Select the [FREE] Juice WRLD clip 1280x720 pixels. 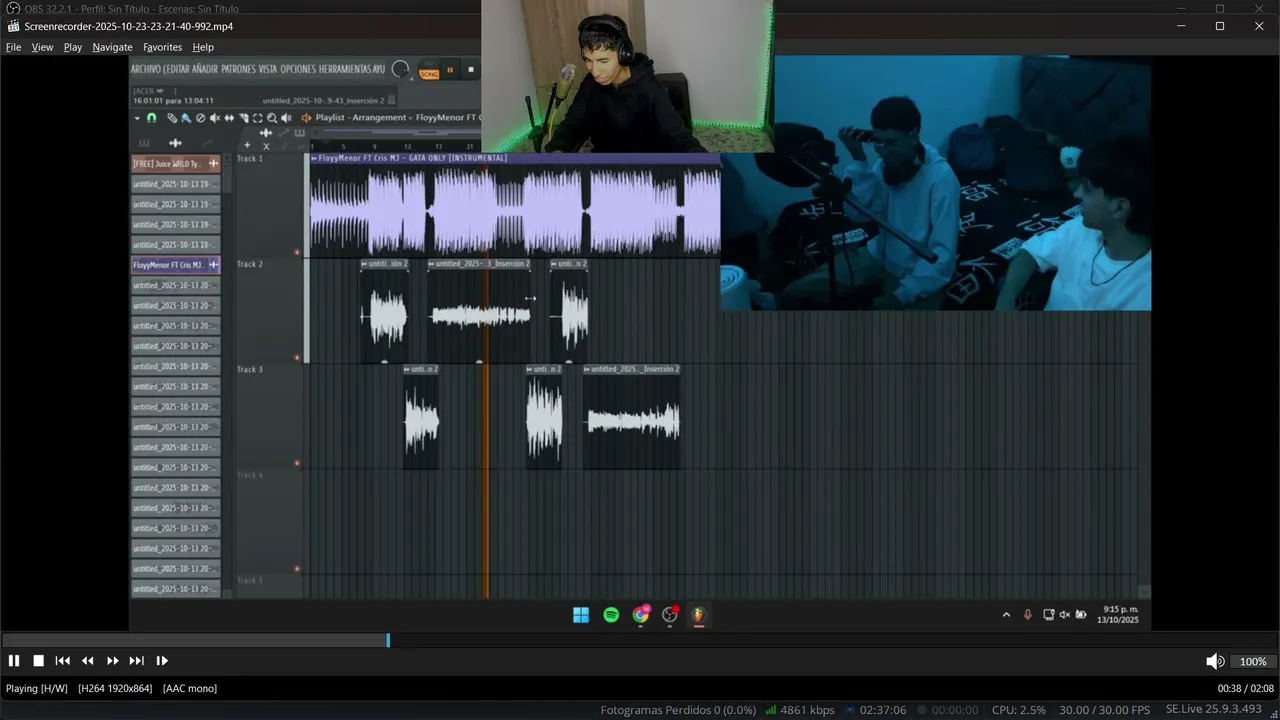pyautogui.click(x=176, y=163)
